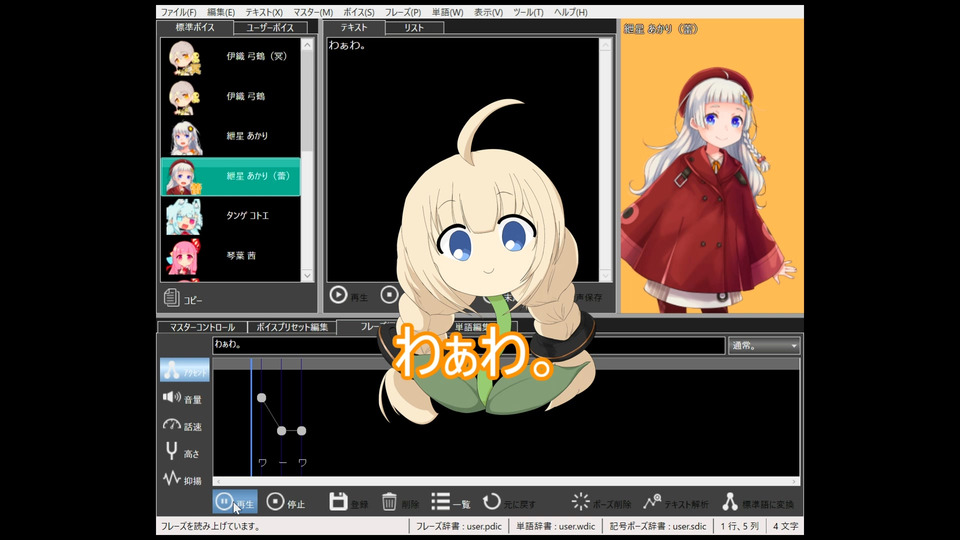The image size is (960, 540).
Task: Select the 高さ pitch editing mode
Action: tap(182, 452)
